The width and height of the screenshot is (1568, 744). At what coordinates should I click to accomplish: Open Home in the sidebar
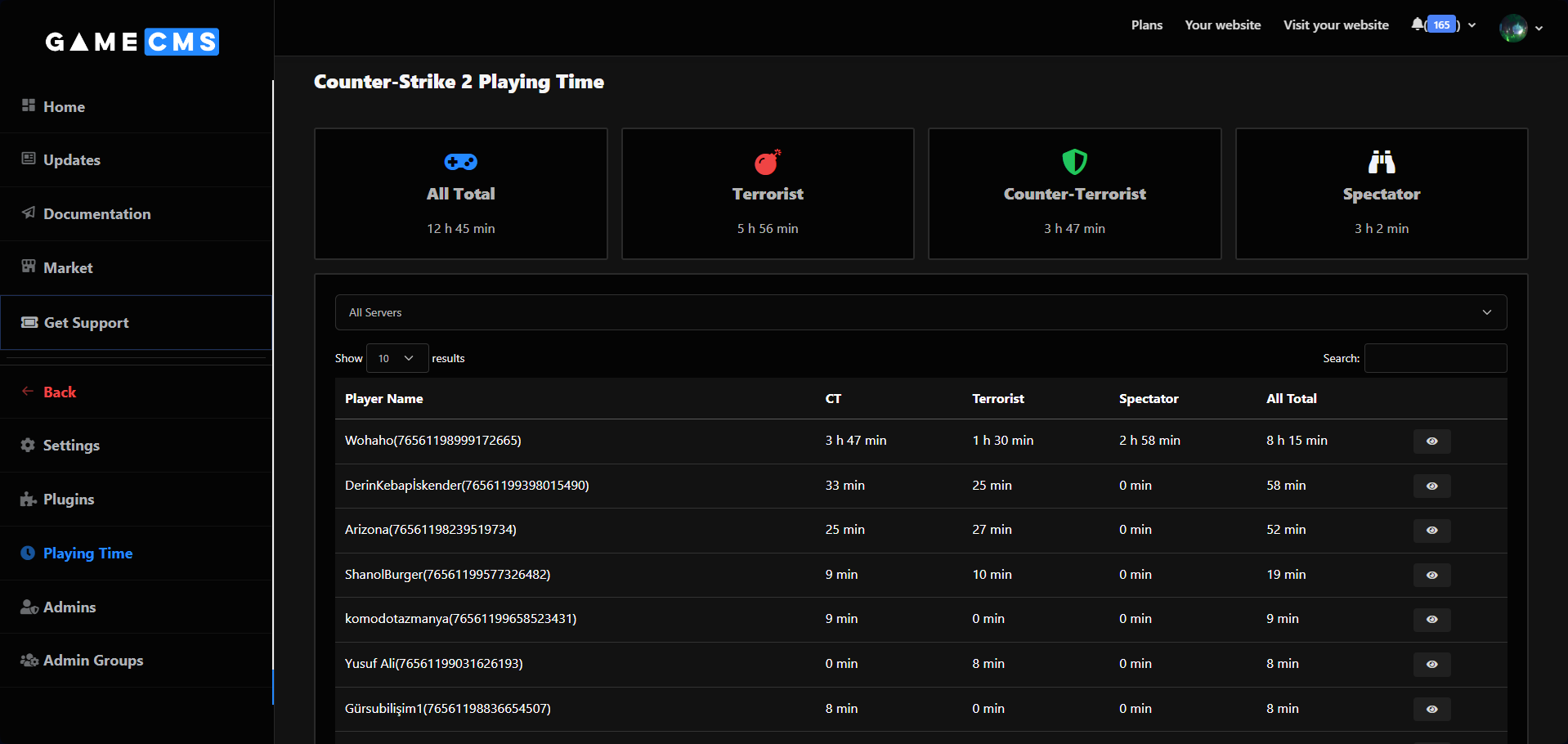pyautogui.click(x=136, y=106)
